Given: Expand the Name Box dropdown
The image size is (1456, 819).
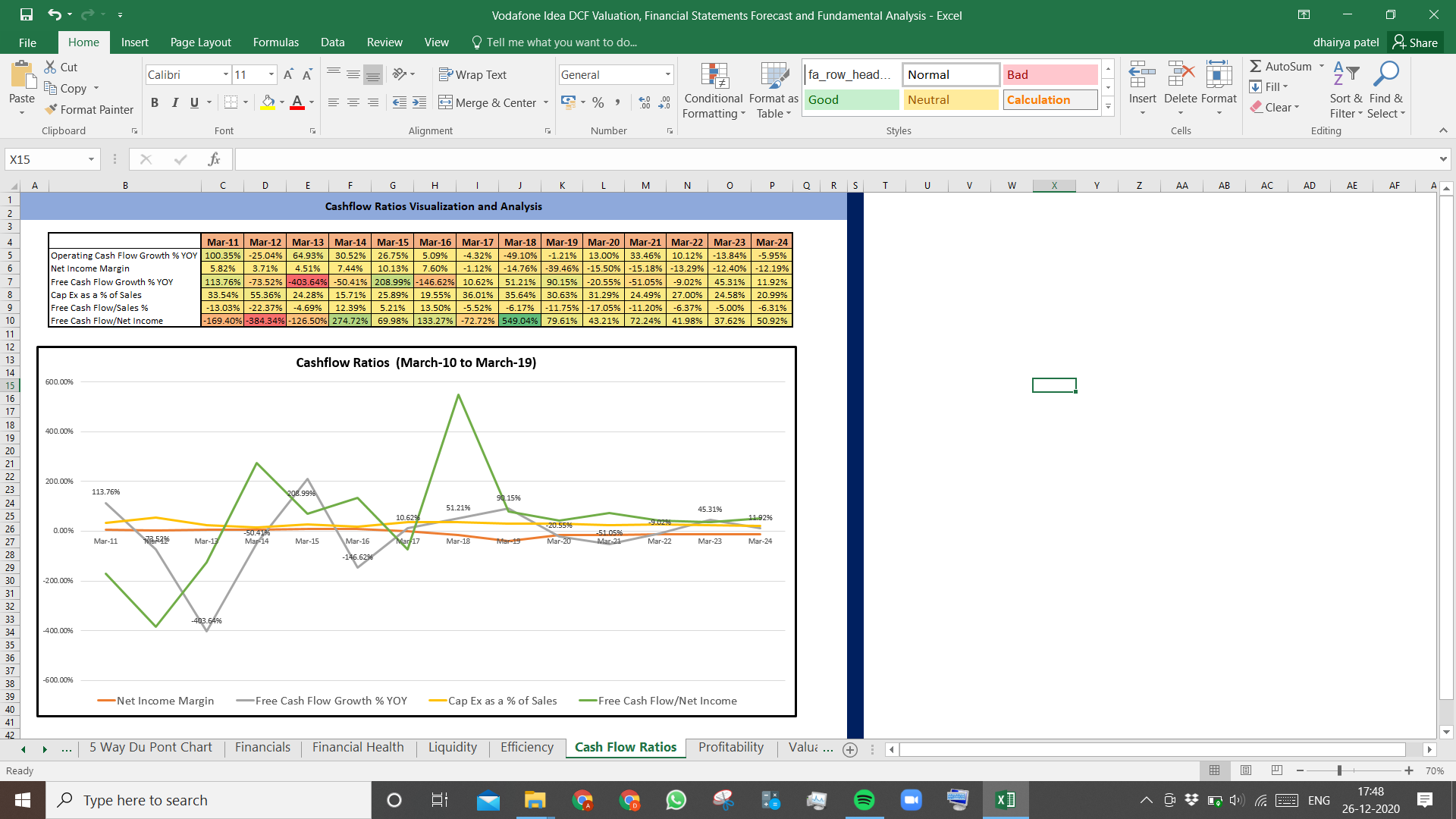Looking at the screenshot, I should tap(91, 159).
